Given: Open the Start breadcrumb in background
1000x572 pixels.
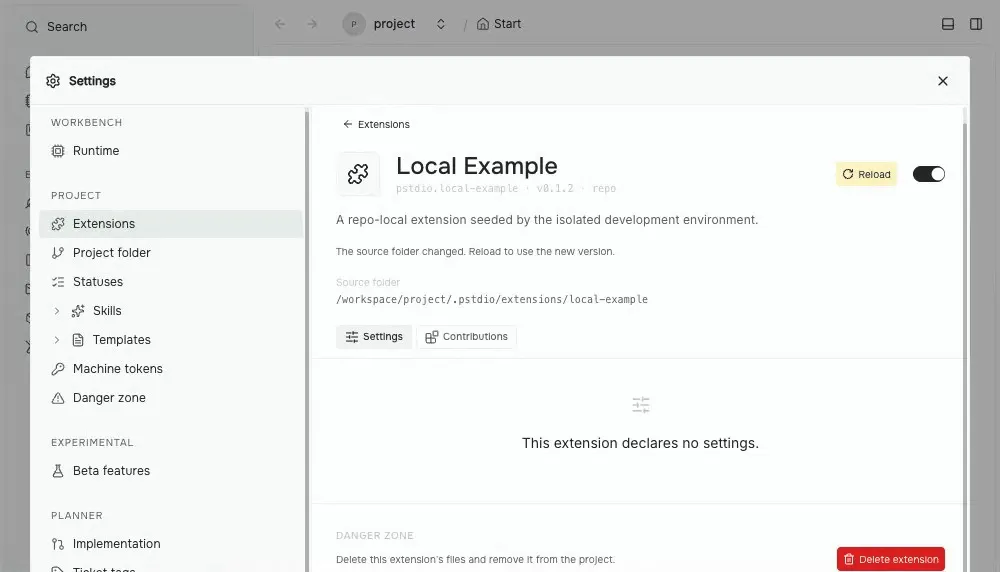Looking at the screenshot, I should tap(499, 24).
